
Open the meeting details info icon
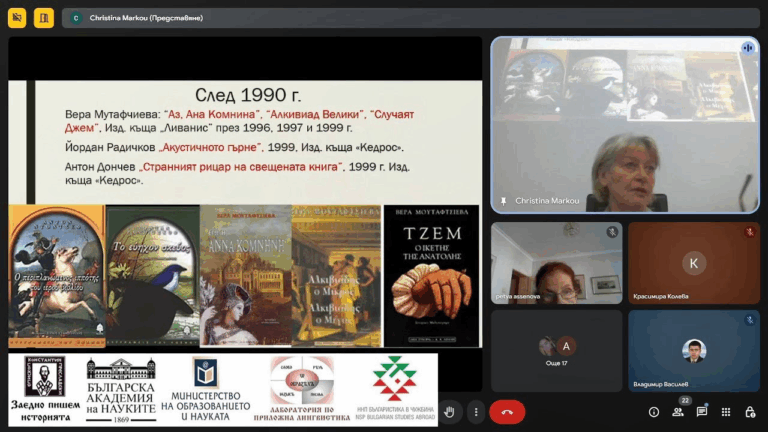[x=654, y=412]
